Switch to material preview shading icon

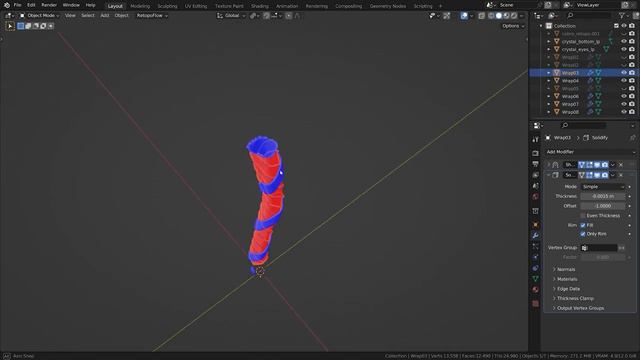pyautogui.click(x=507, y=16)
